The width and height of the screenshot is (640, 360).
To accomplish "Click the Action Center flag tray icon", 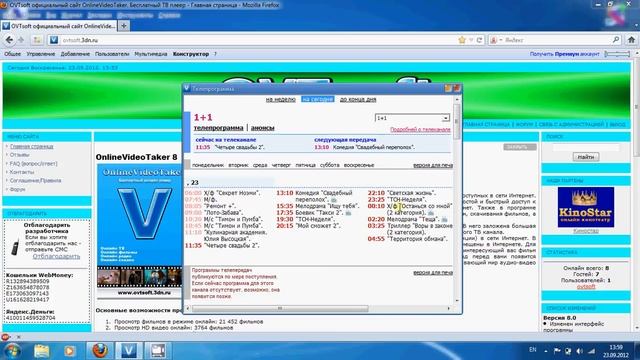I will click(x=557, y=351).
